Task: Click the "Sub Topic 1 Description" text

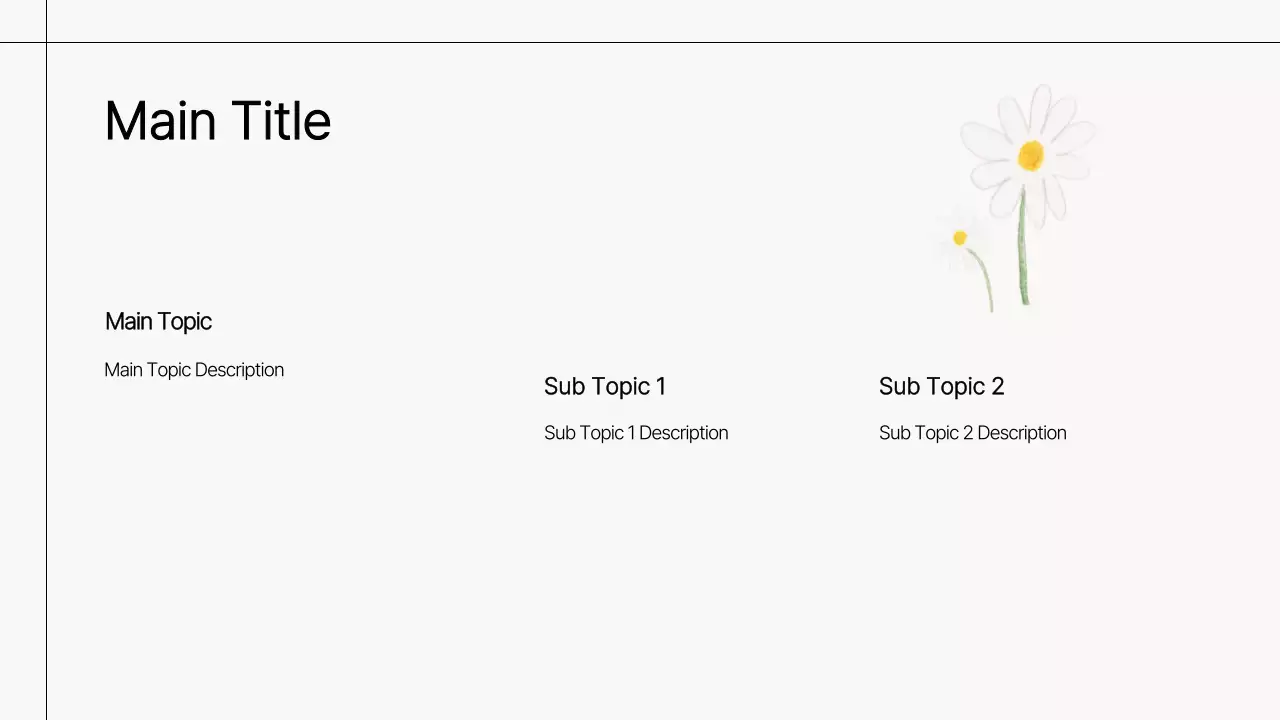Action: (x=636, y=433)
